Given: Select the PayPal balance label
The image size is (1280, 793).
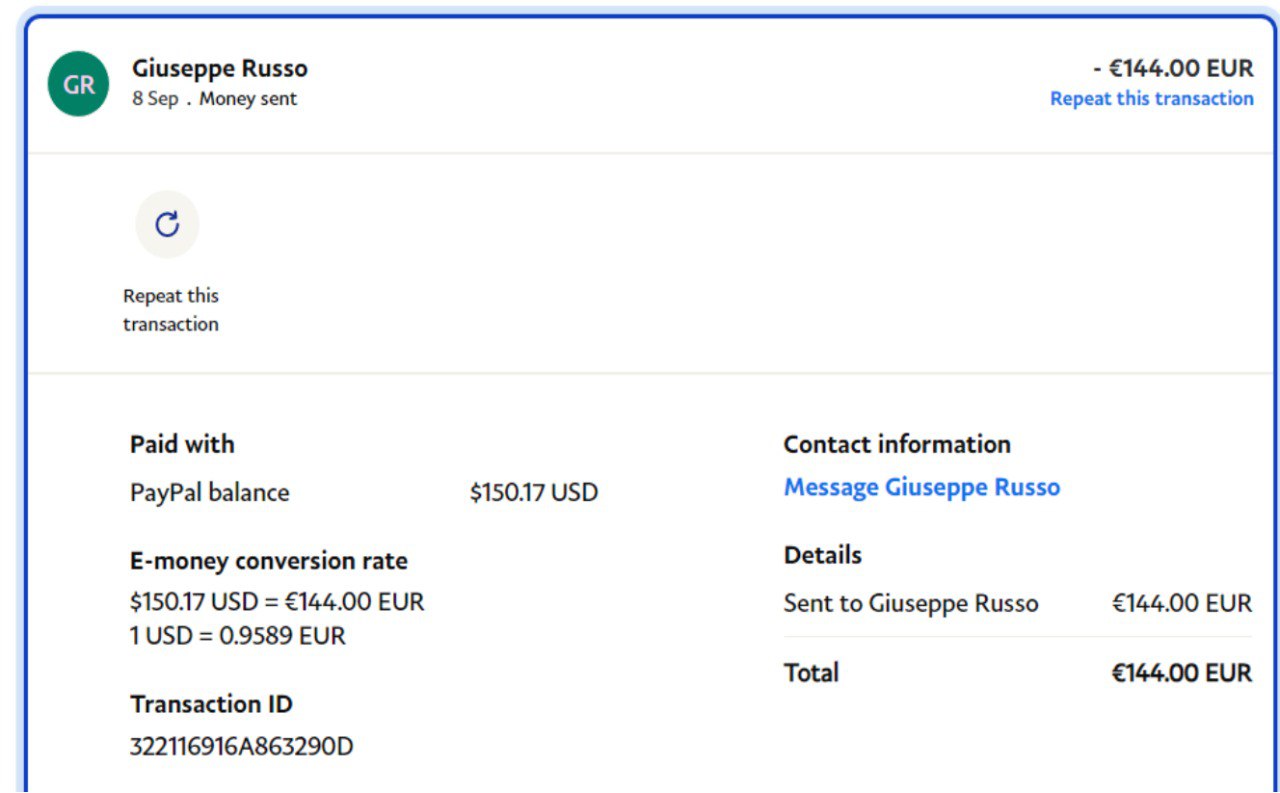Looking at the screenshot, I should [x=209, y=492].
